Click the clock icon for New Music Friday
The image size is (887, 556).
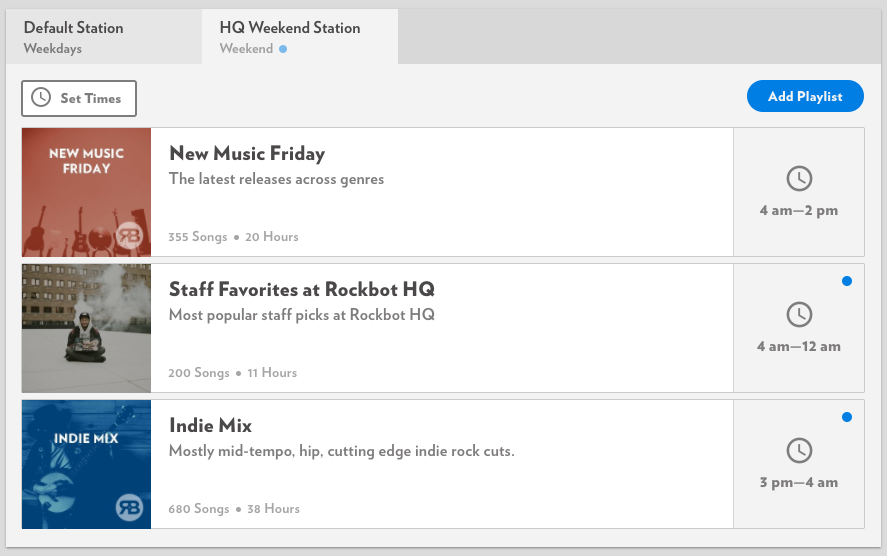(799, 178)
